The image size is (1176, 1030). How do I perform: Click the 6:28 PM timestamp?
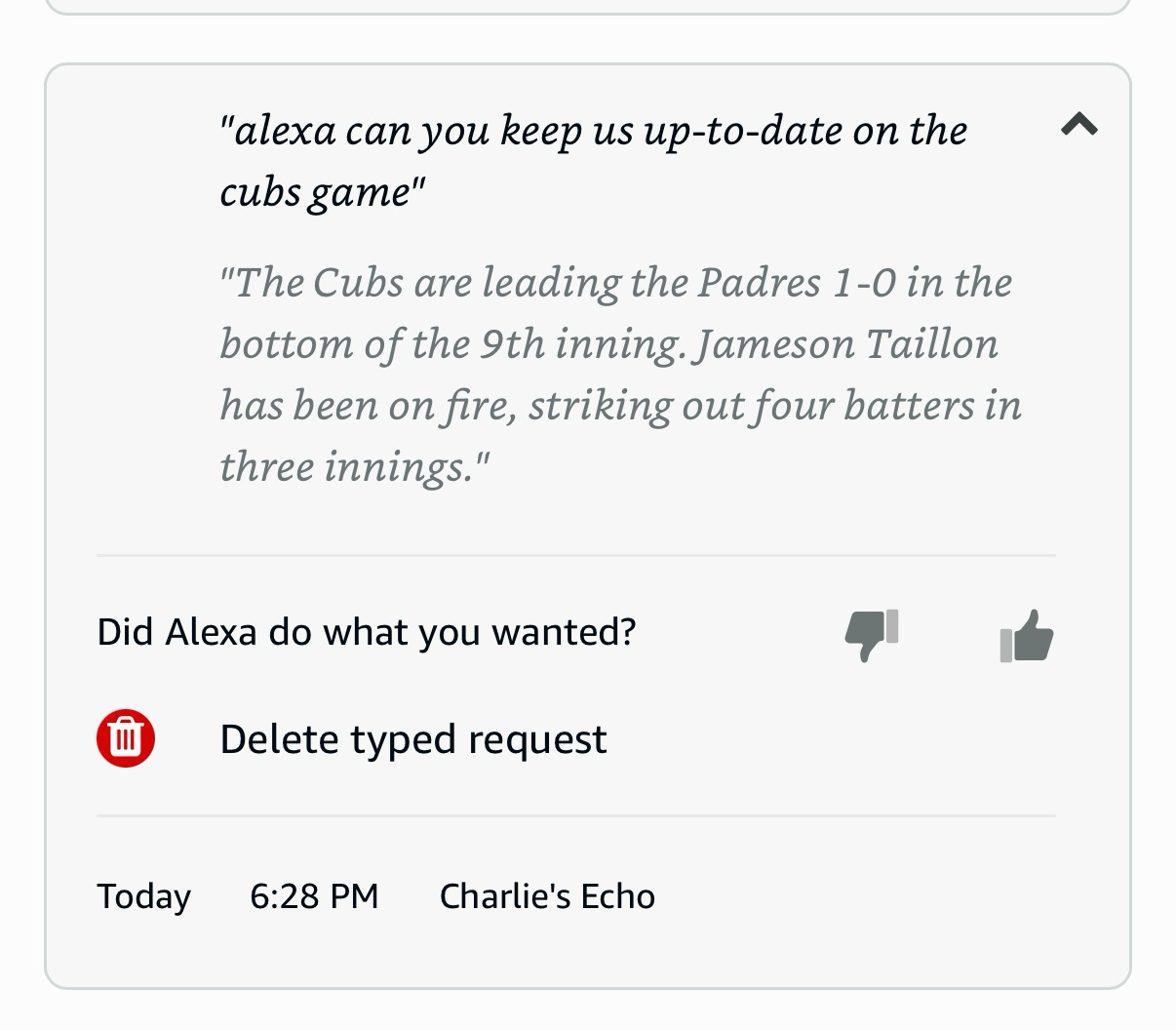click(x=314, y=896)
